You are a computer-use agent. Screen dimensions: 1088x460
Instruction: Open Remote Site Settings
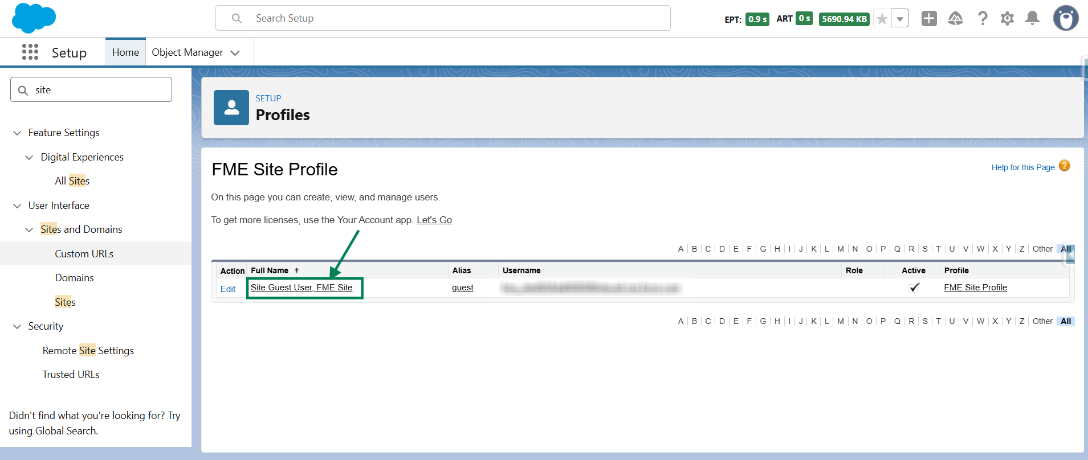pos(88,350)
